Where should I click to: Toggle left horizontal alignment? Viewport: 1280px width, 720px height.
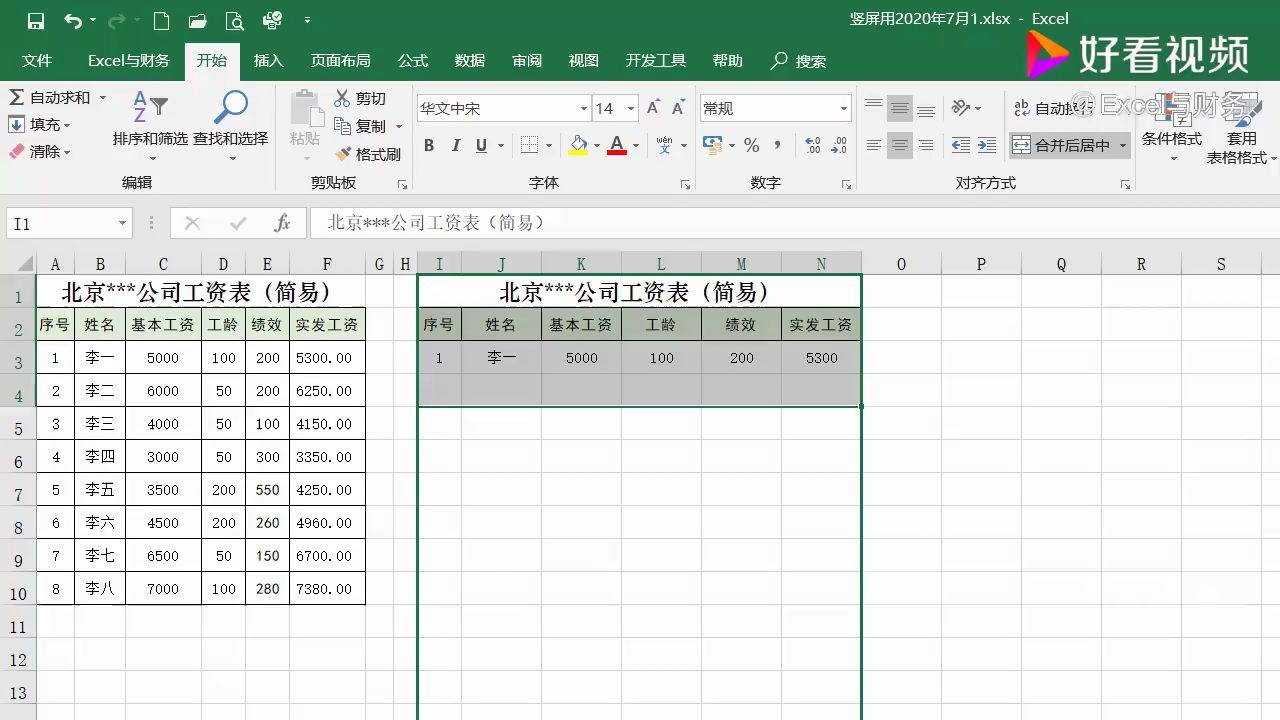tap(874, 145)
